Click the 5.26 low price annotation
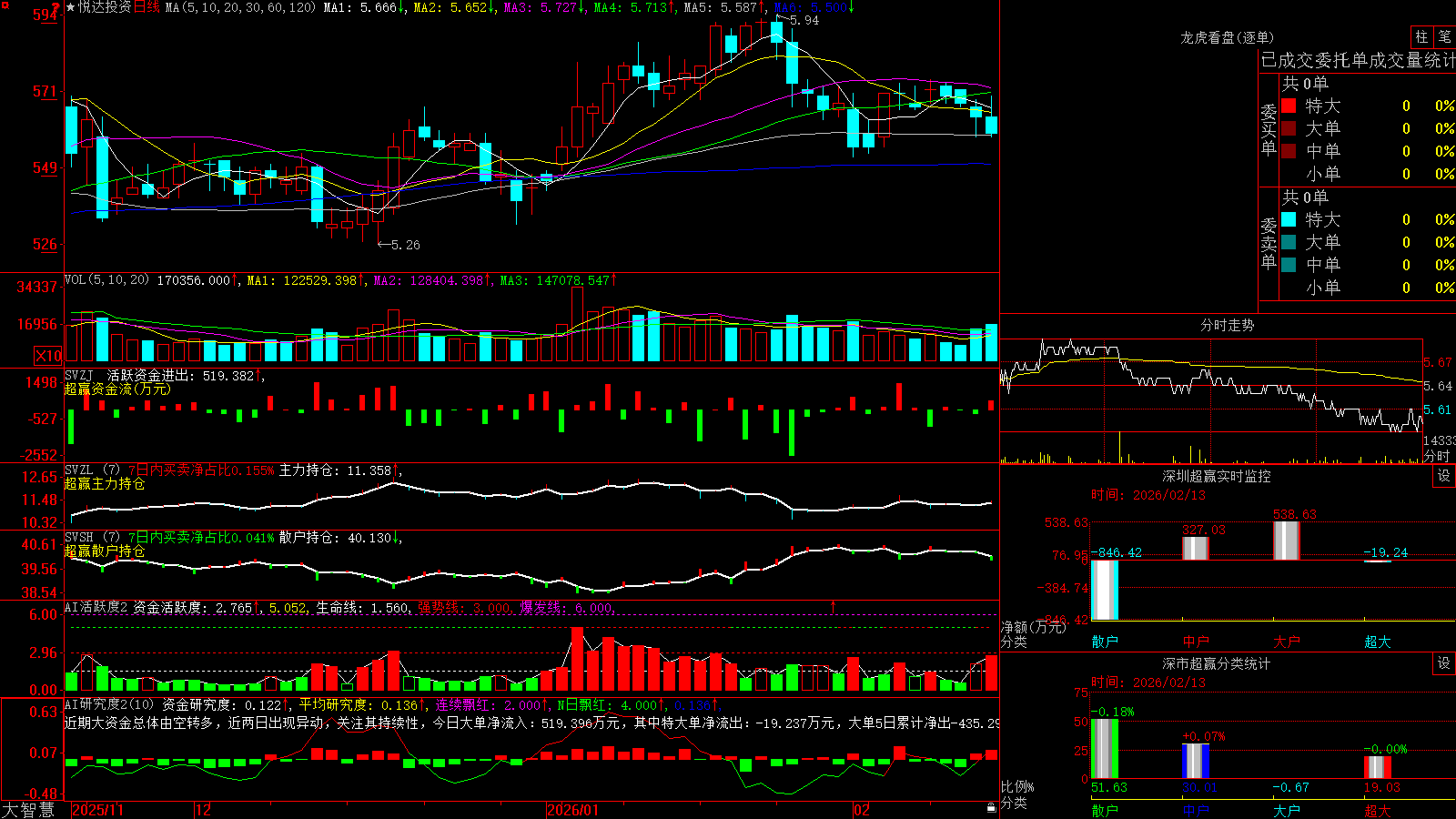Screen dimensions: 1456x819 click(x=406, y=245)
